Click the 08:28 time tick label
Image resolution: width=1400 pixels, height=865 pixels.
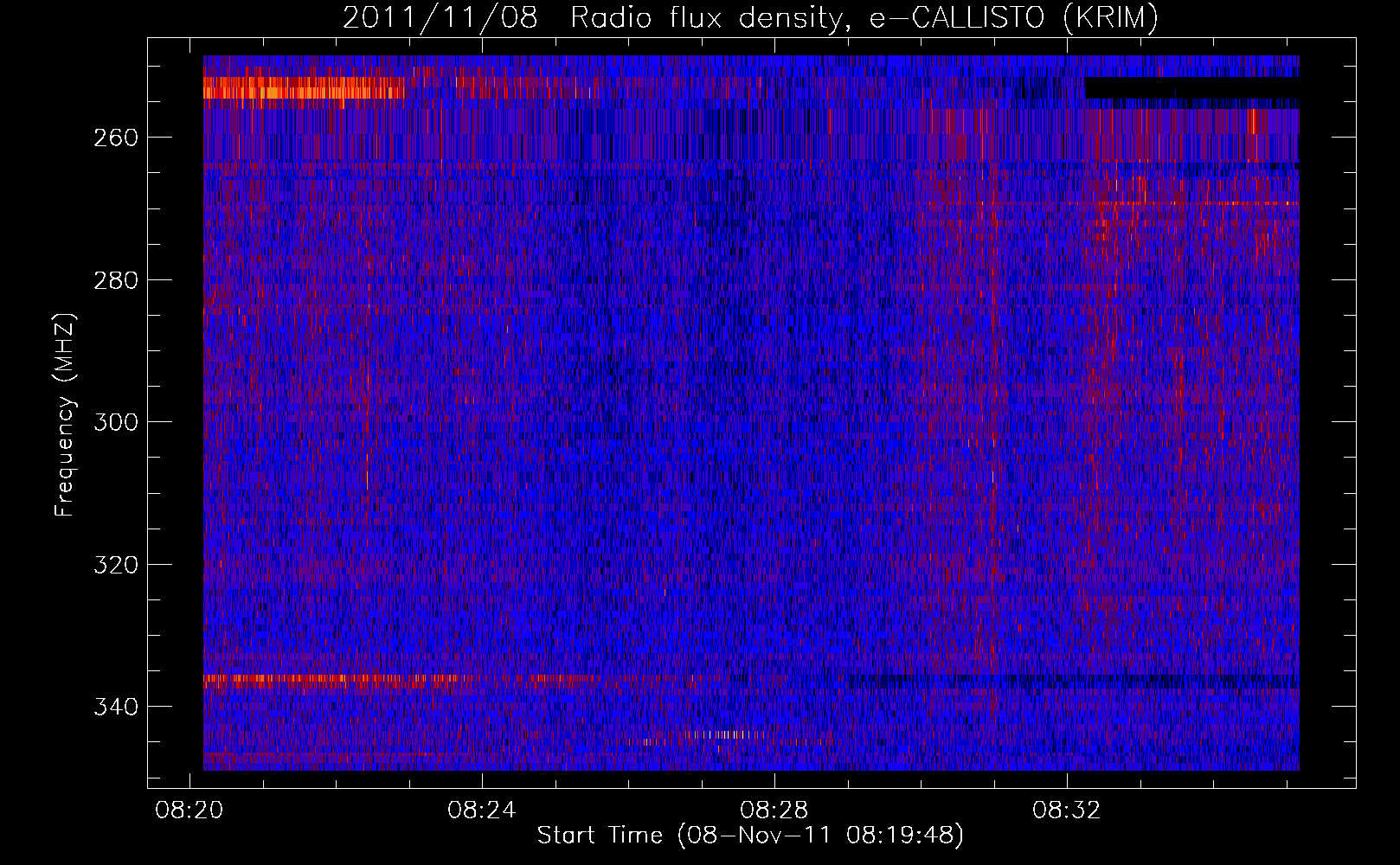774,811
